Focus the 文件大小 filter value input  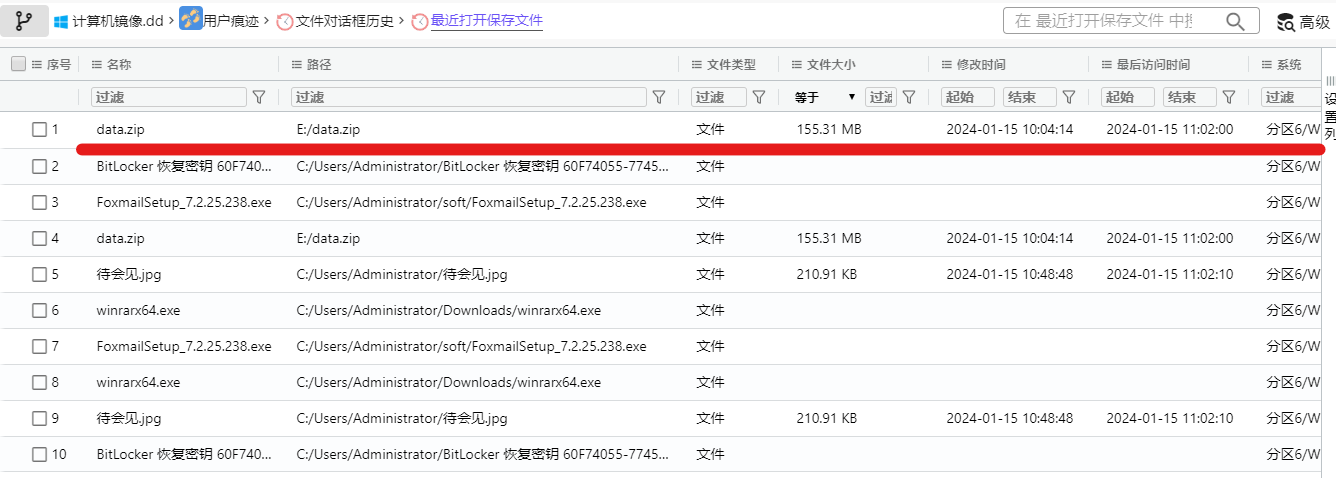click(881, 97)
